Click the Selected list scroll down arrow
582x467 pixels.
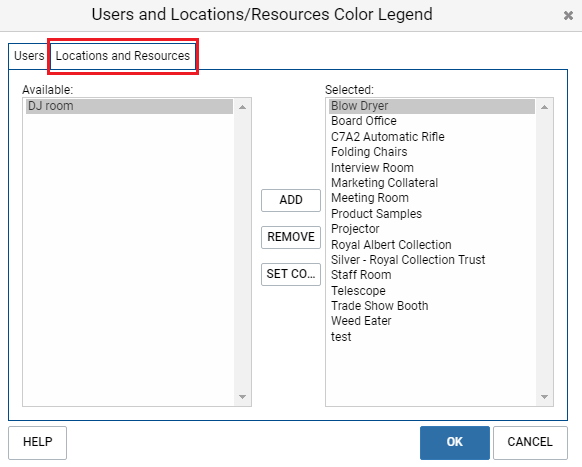coord(544,397)
